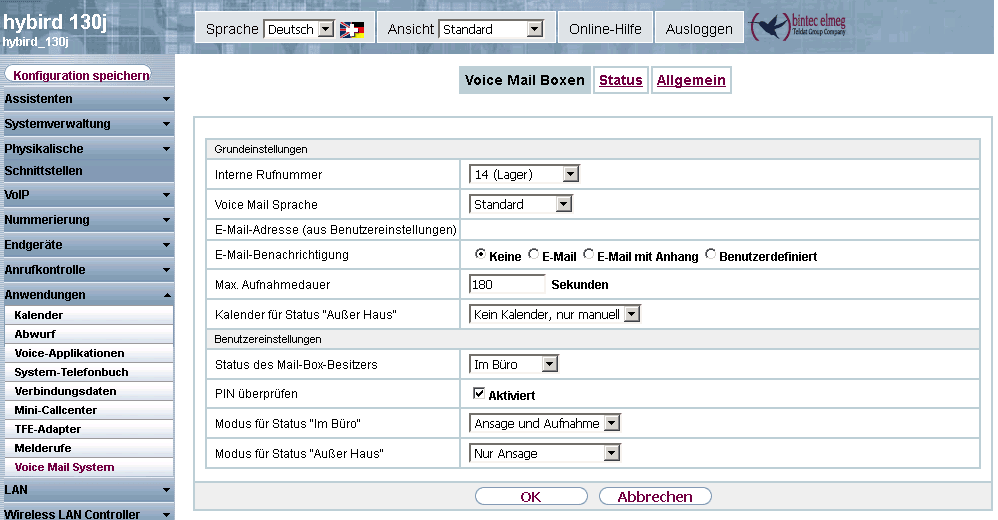This screenshot has width=998, height=520.
Task: Open Online-Hilfe
Action: 605,29
